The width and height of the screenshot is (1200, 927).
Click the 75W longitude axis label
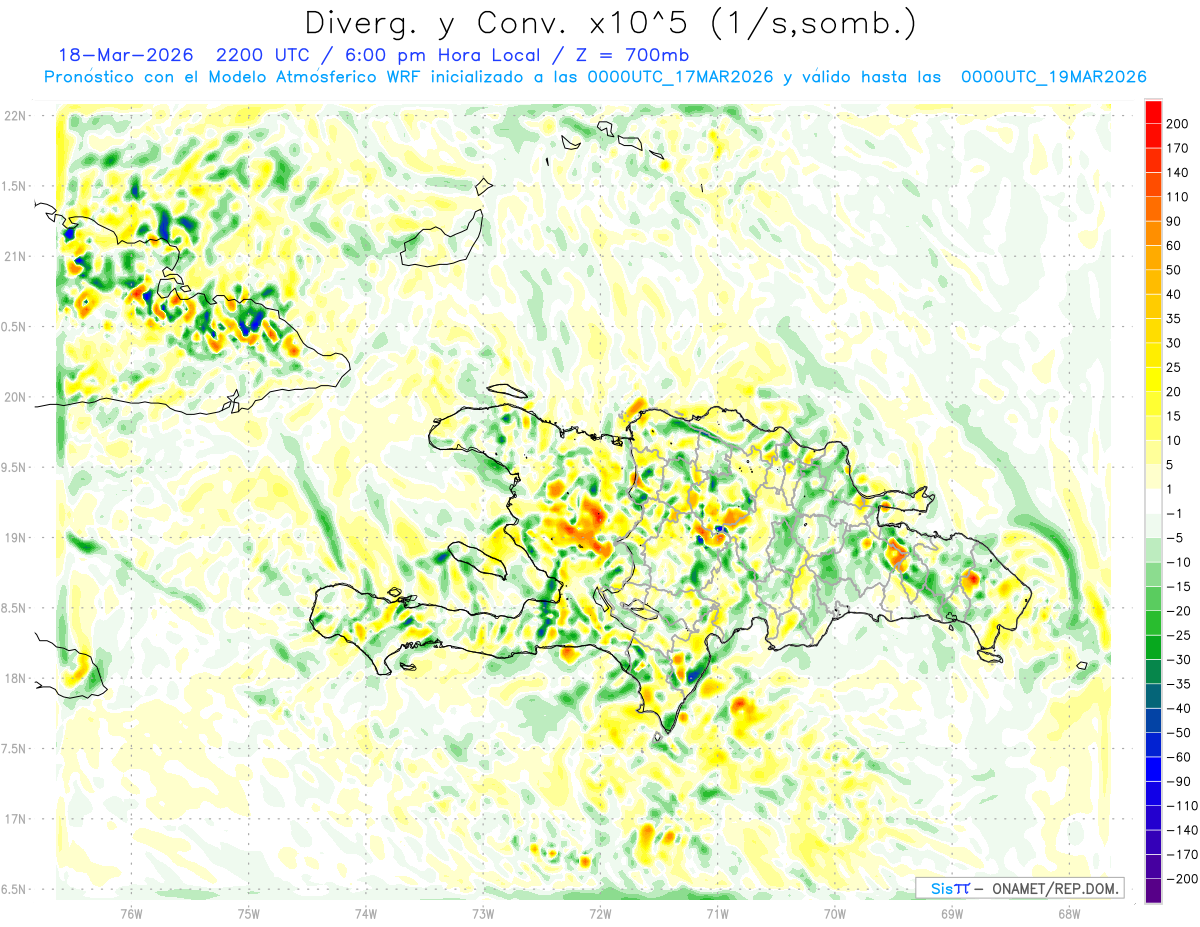click(x=249, y=913)
